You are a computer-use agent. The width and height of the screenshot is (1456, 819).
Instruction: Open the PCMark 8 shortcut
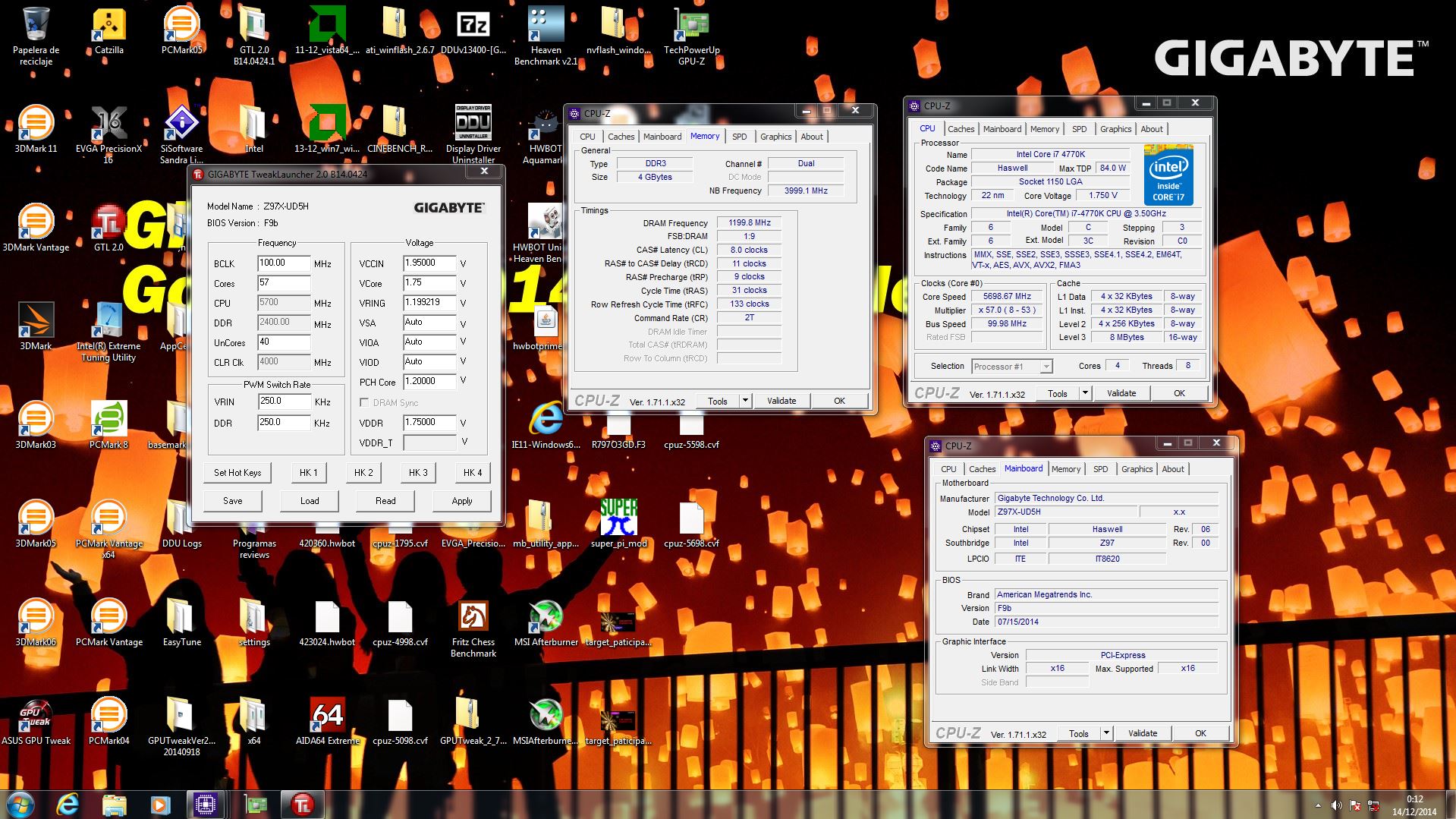[108, 425]
